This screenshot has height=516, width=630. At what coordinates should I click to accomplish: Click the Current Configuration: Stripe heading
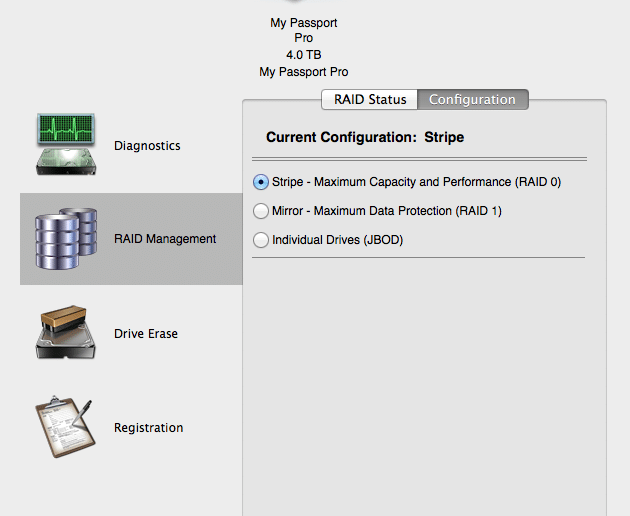[365, 137]
